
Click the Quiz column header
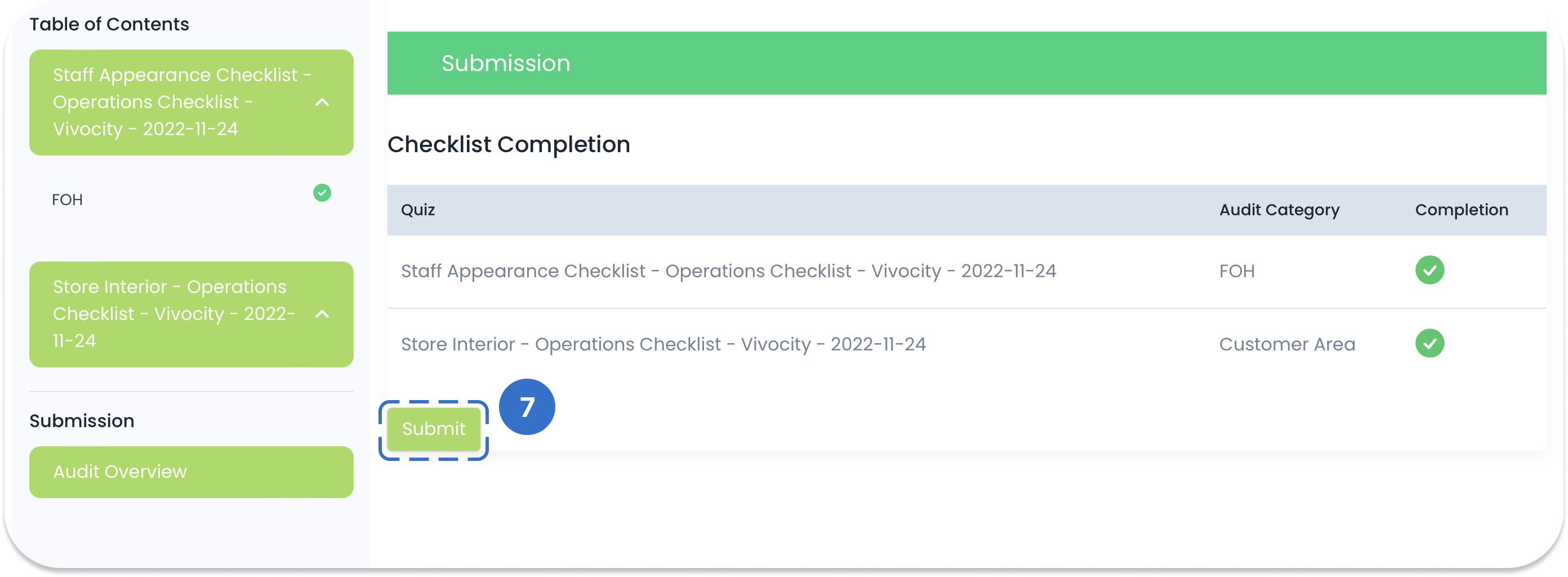click(x=418, y=210)
